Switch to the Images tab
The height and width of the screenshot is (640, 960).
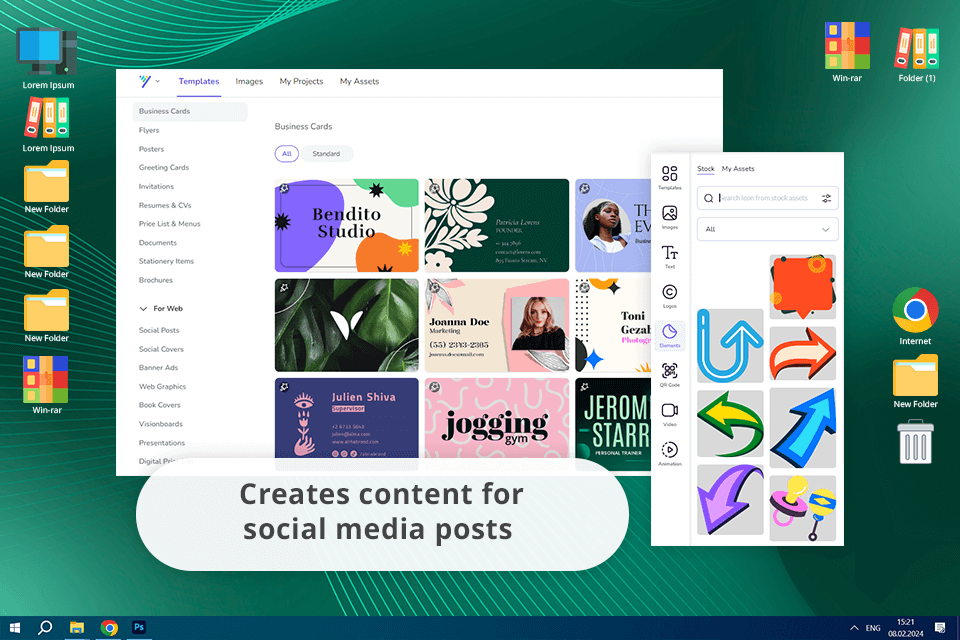tap(249, 81)
